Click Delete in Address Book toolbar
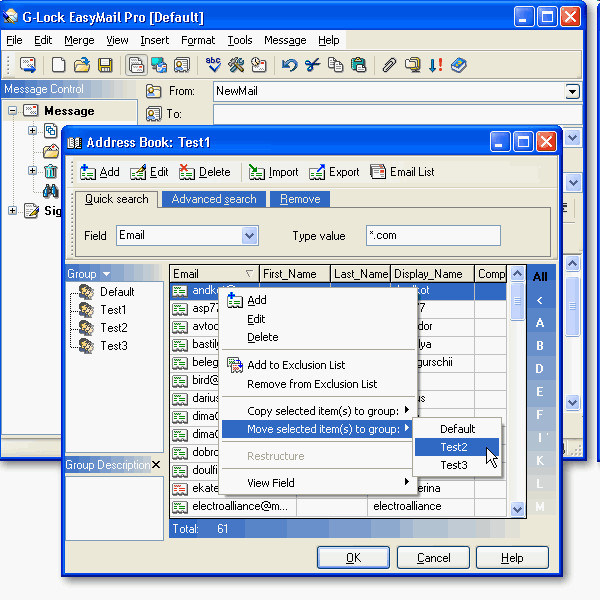 click(x=205, y=172)
